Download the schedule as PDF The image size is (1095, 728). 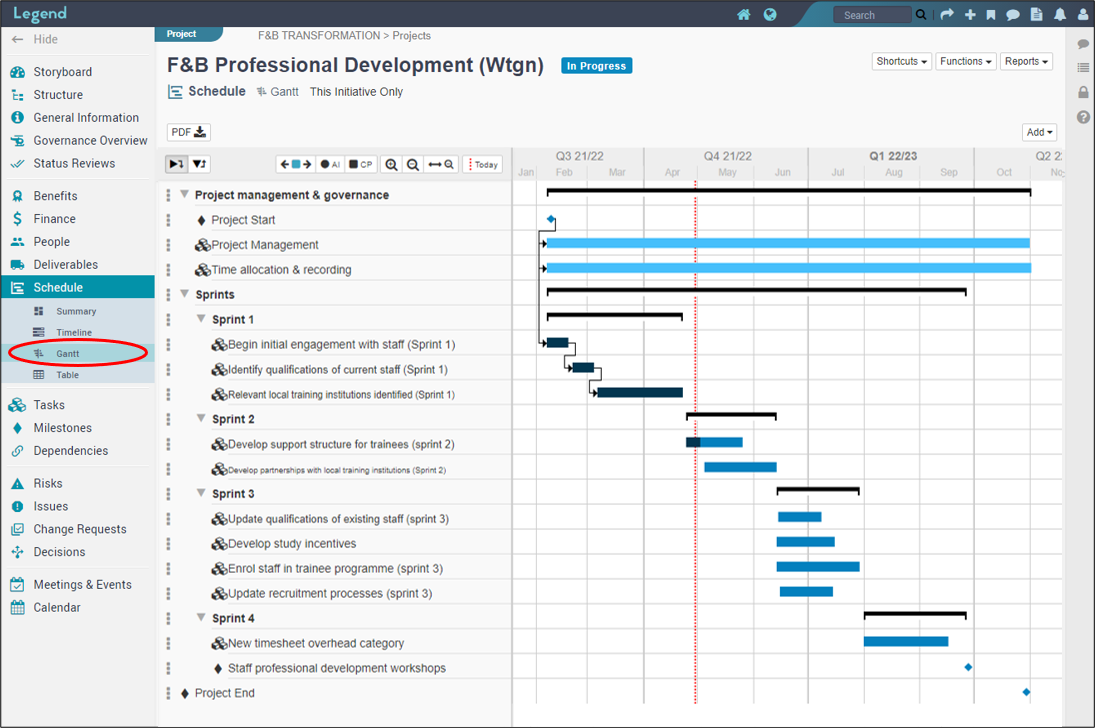click(x=189, y=132)
